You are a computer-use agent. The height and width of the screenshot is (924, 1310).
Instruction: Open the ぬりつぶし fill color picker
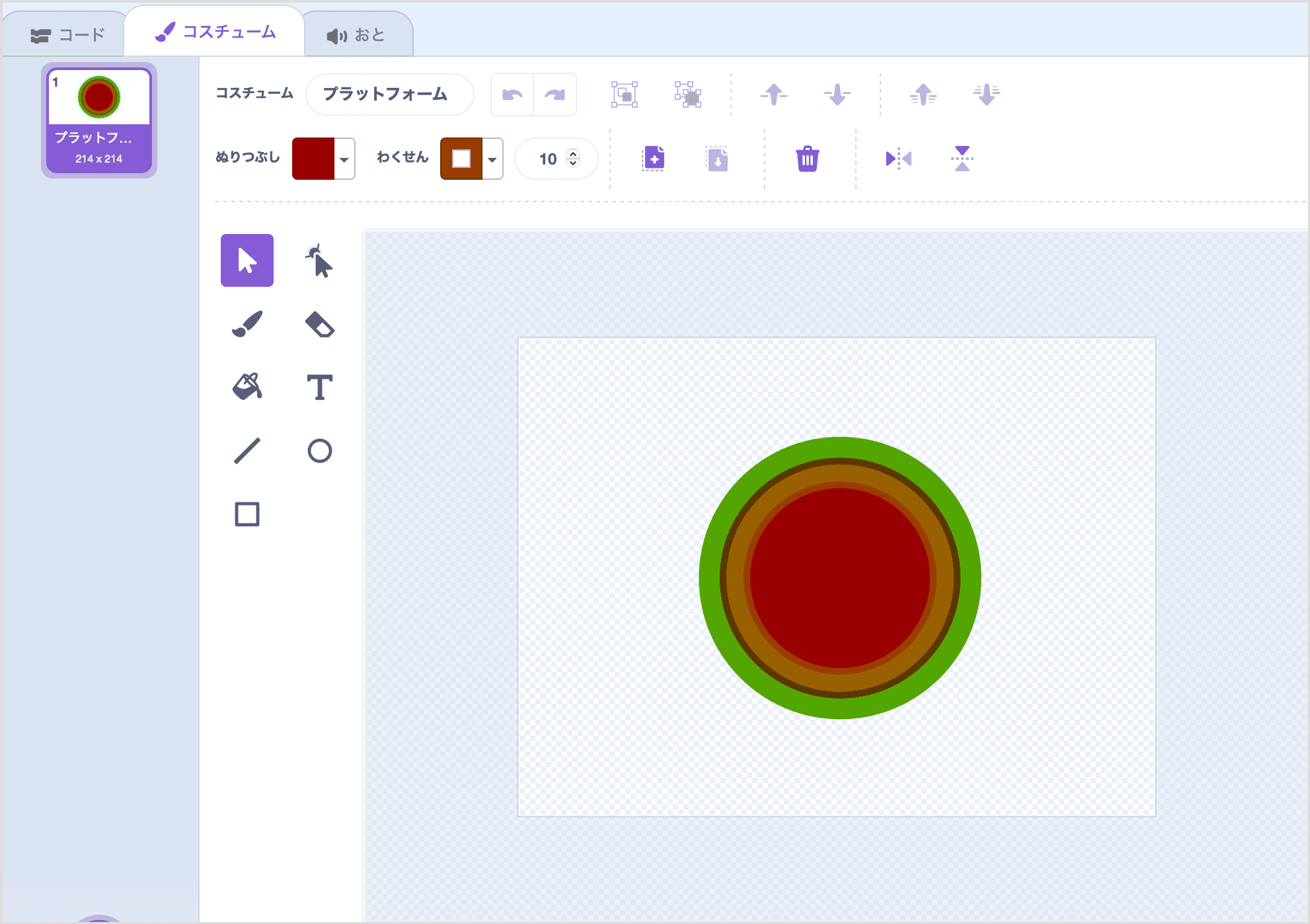[x=323, y=159]
